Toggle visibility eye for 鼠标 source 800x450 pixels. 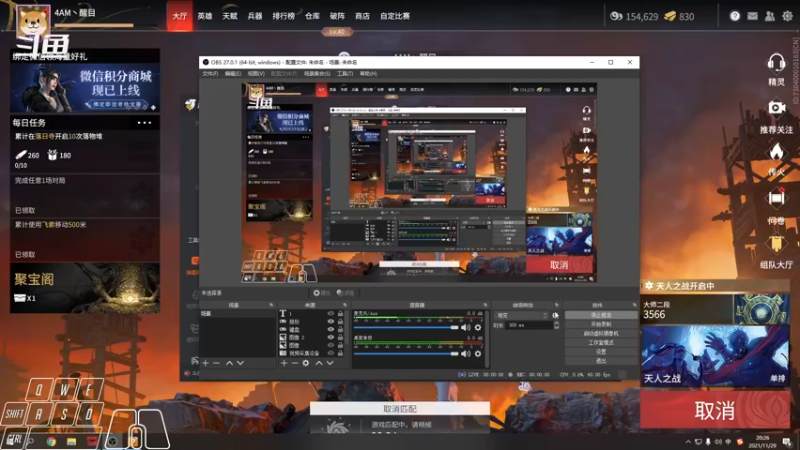[331, 321]
